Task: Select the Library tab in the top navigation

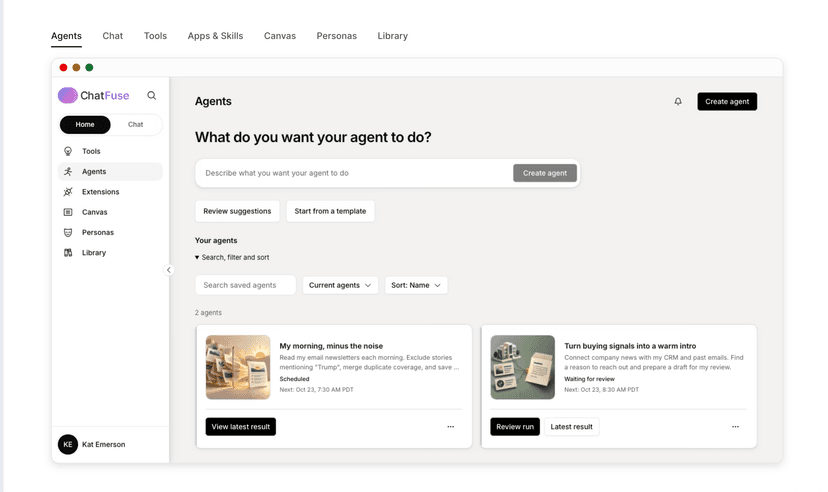Action: pos(392,36)
